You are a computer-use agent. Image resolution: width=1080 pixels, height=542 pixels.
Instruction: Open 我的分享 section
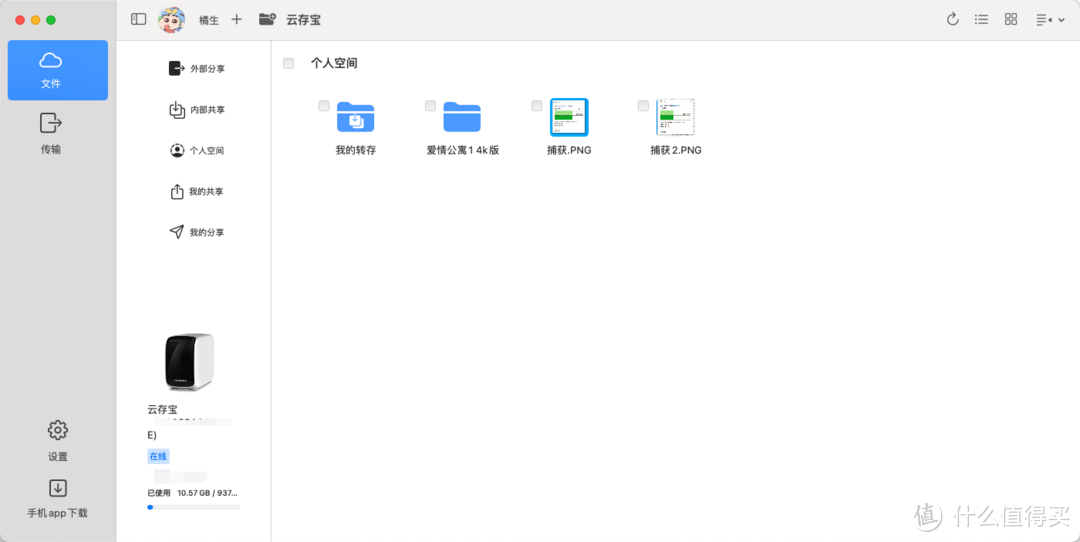(197, 232)
